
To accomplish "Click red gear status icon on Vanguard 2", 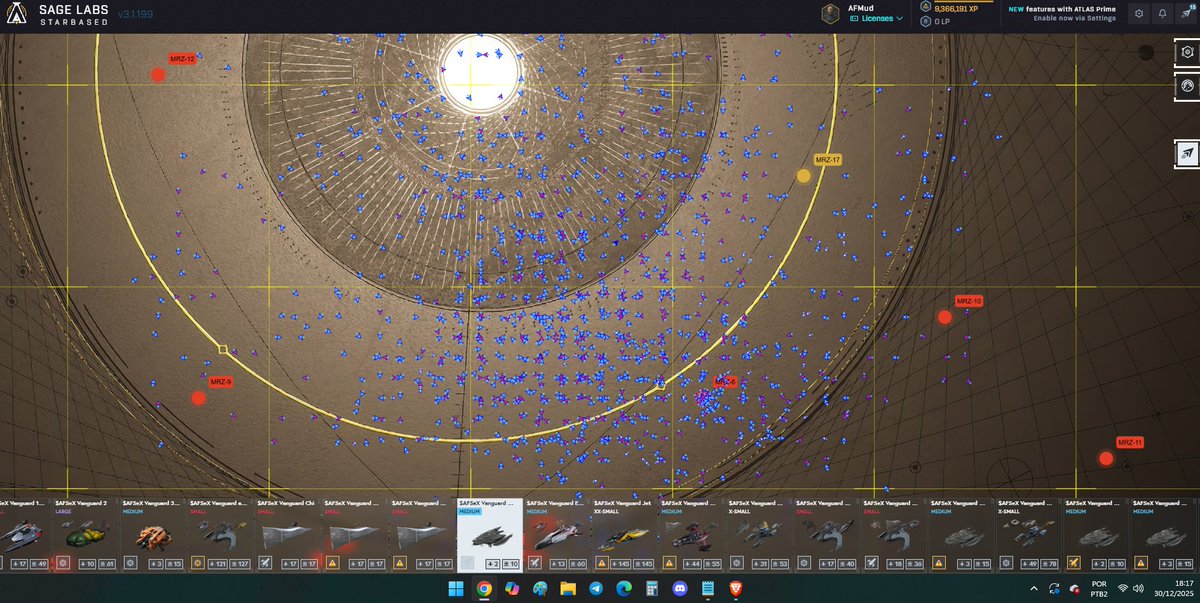I will (62, 563).
